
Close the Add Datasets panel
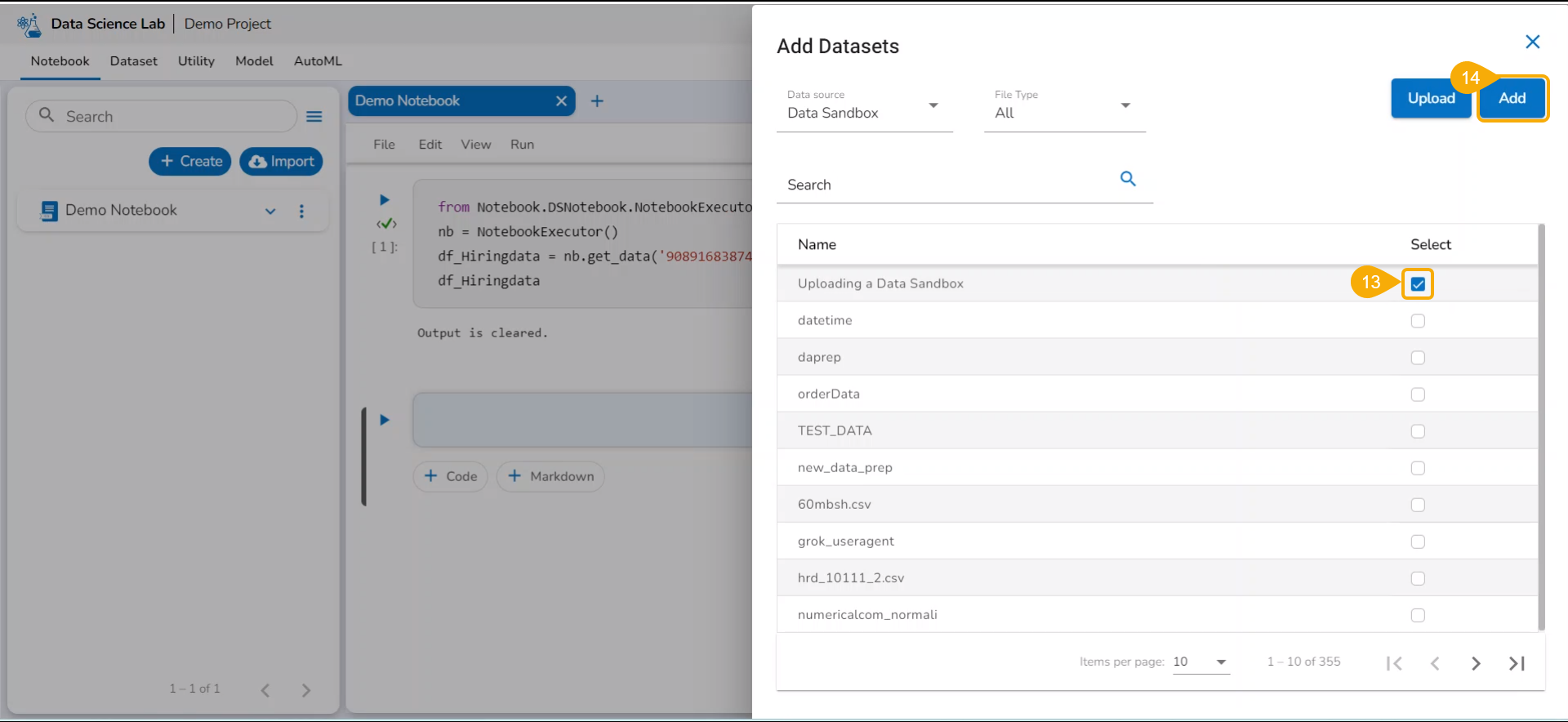(1532, 42)
